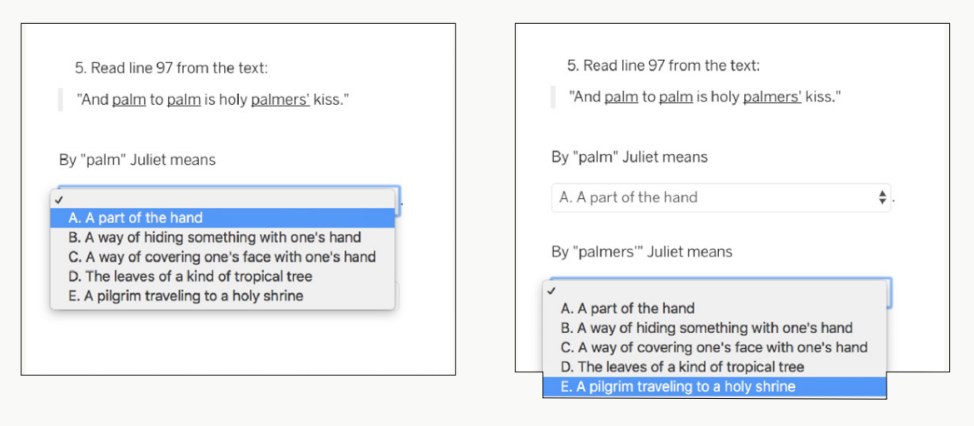Click first underlined "palm" in right panel quote
This screenshot has height=426, width=974.
(621, 97)
